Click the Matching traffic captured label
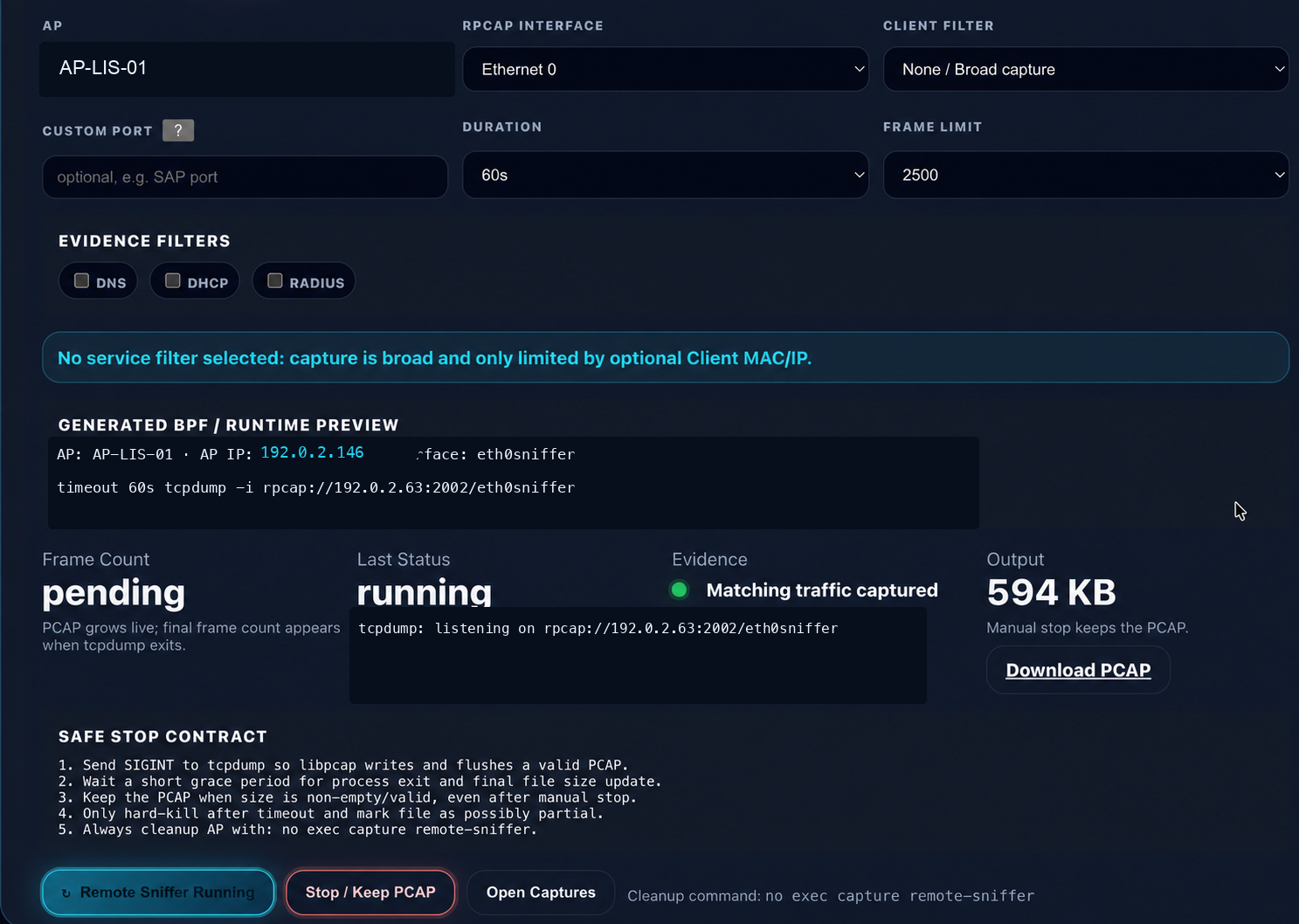 click(x=822, y=590)
